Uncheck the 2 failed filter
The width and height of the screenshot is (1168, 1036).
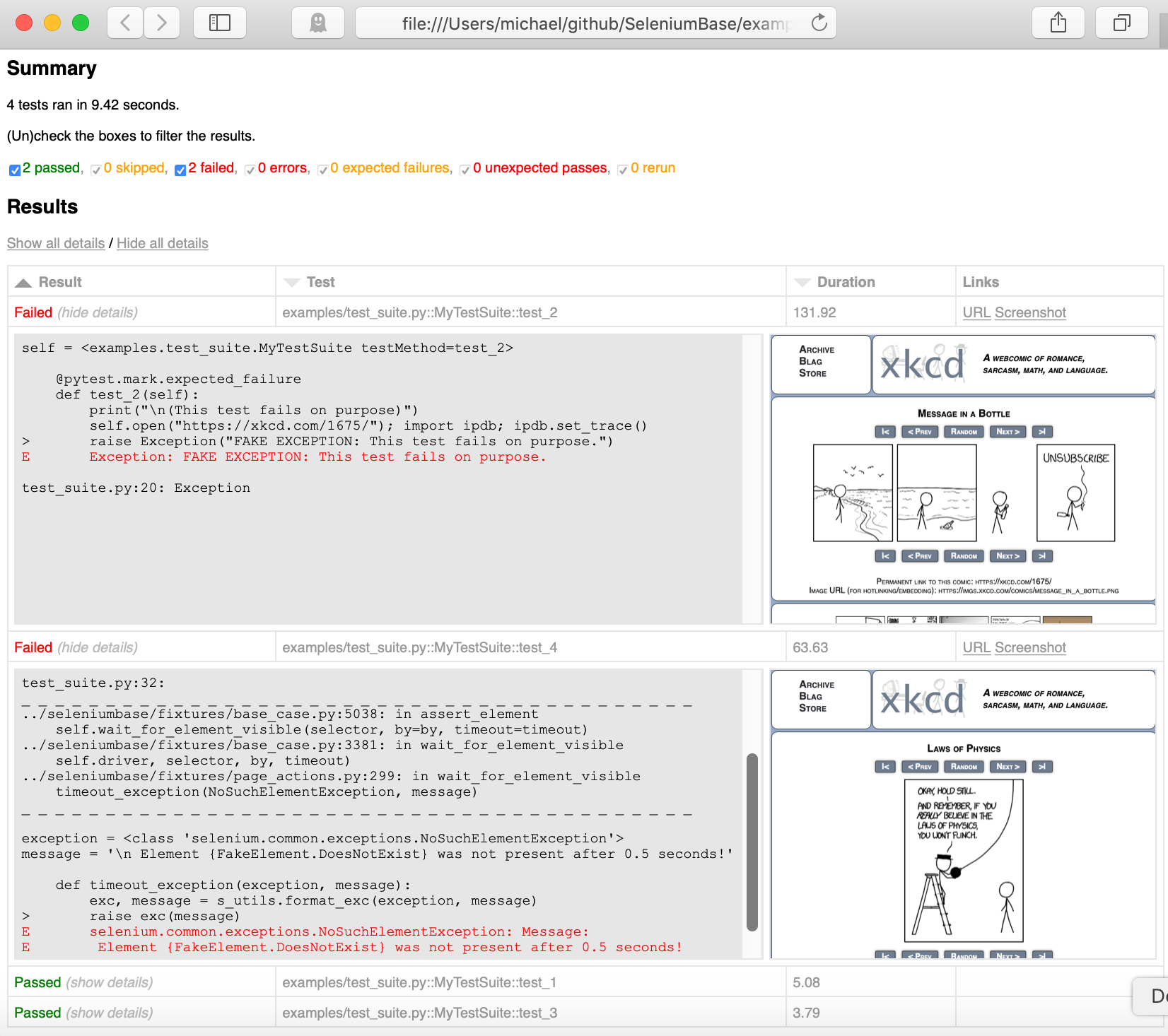pyautogui.click(x=180, y=170)
